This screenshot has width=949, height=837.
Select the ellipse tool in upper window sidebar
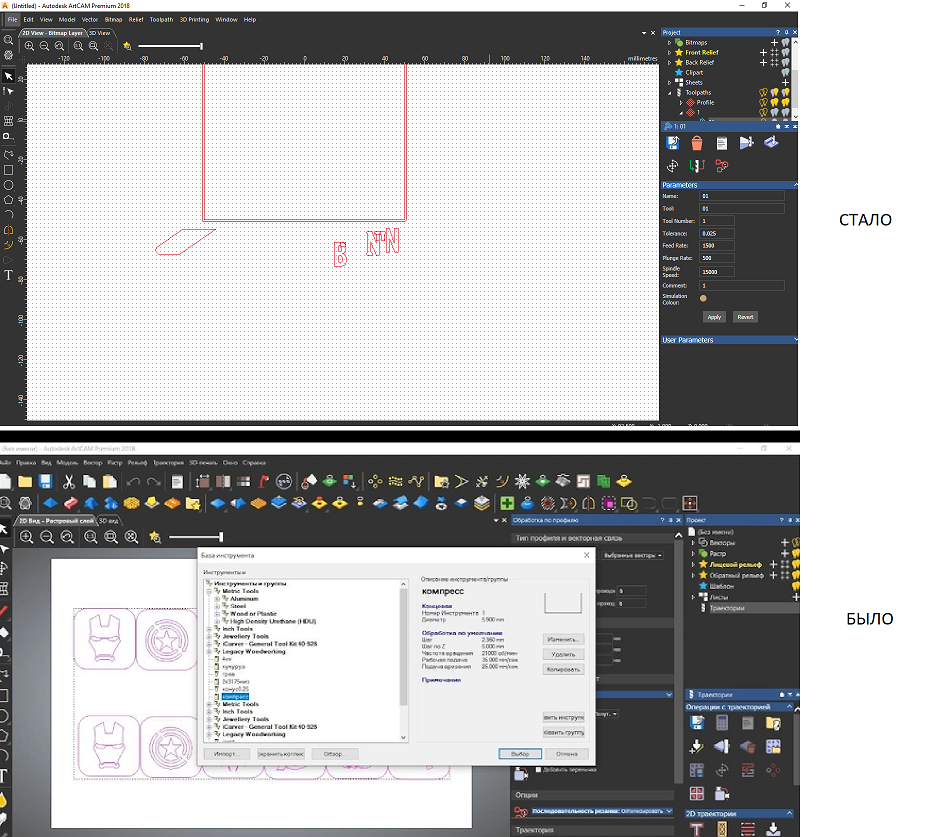click(8, 185)
